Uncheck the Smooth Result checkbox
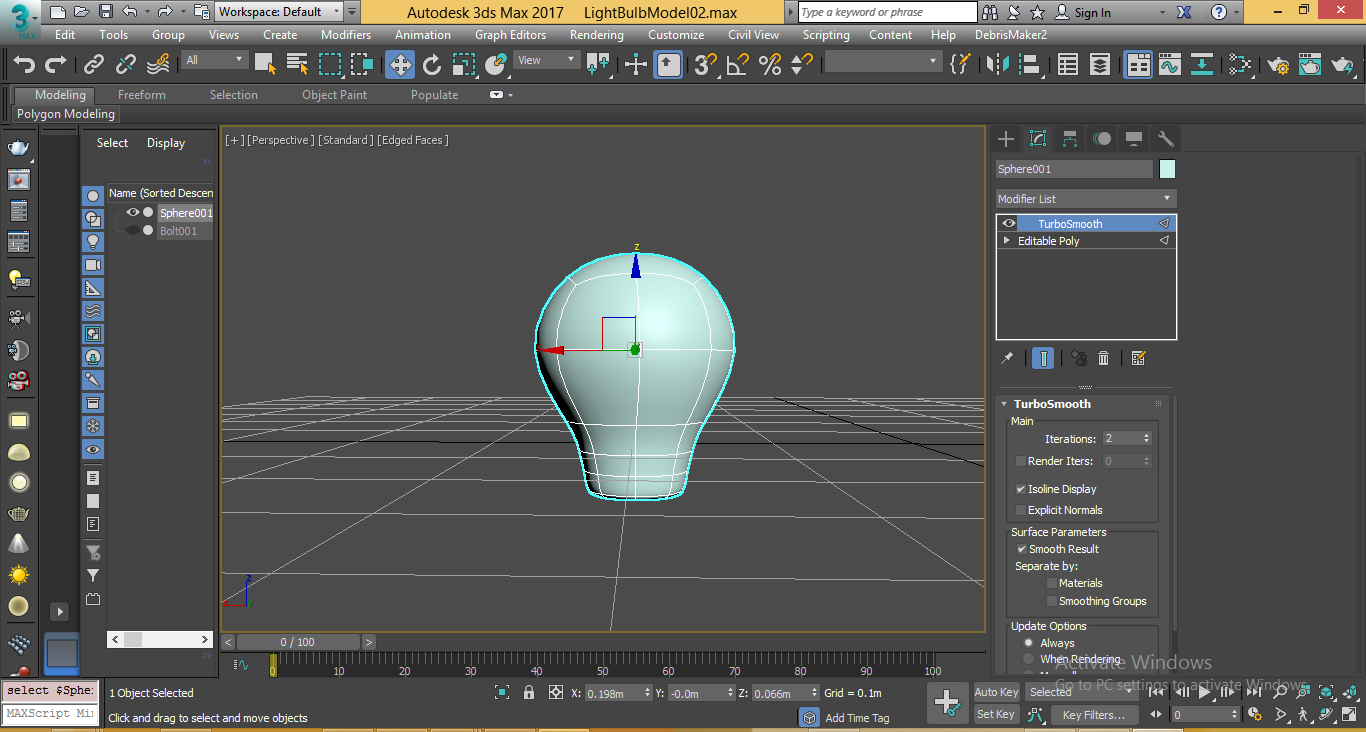 (1022, 549)
